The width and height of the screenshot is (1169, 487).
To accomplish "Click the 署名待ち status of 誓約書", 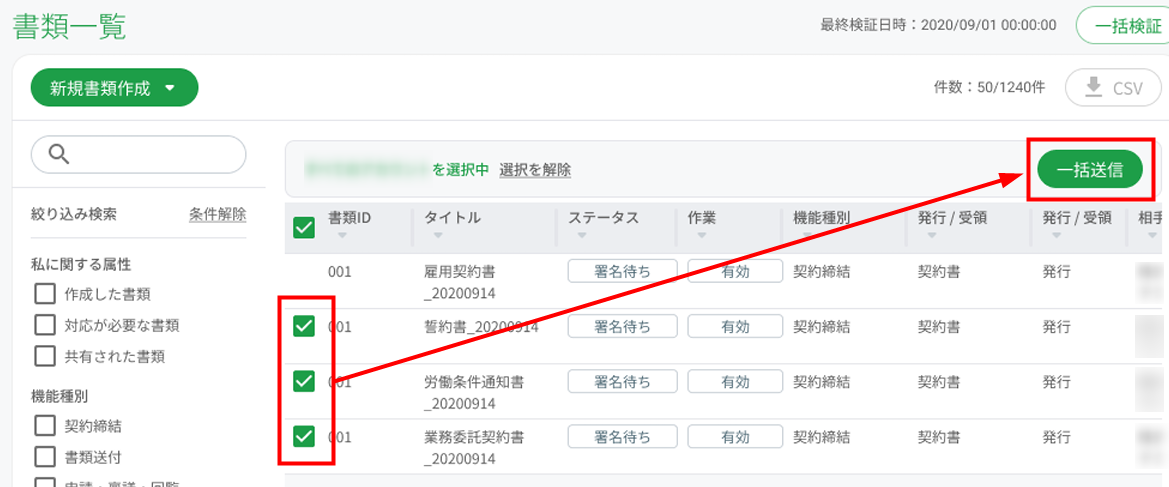I will [623, 327].
